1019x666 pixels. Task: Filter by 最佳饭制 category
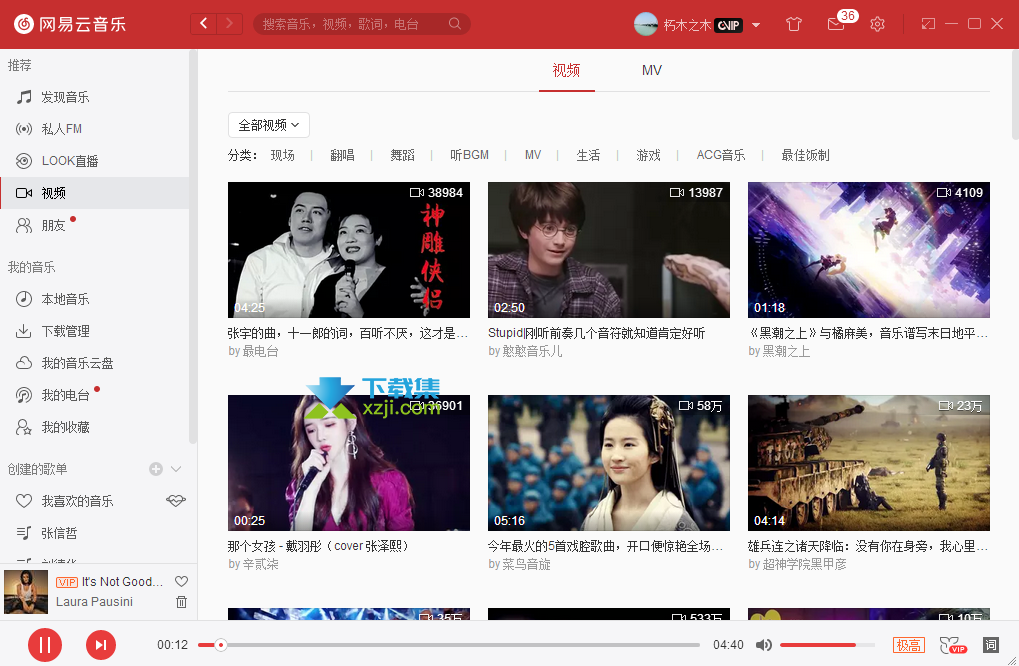pyautogui.click(x=805, y=155)
